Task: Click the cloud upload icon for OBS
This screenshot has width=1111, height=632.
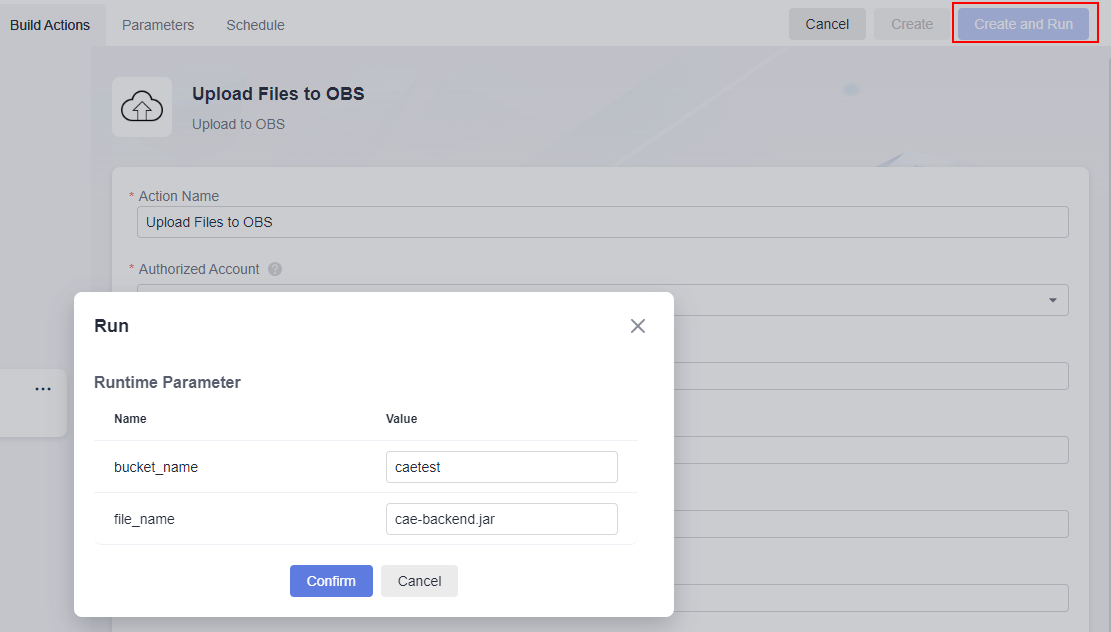Action: [x=142, y=107]
